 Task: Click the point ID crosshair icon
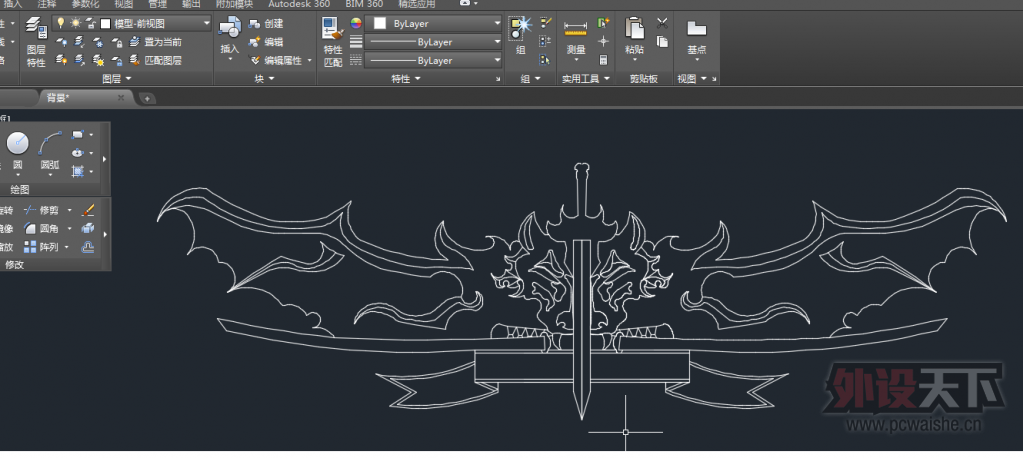click(603, 41)
